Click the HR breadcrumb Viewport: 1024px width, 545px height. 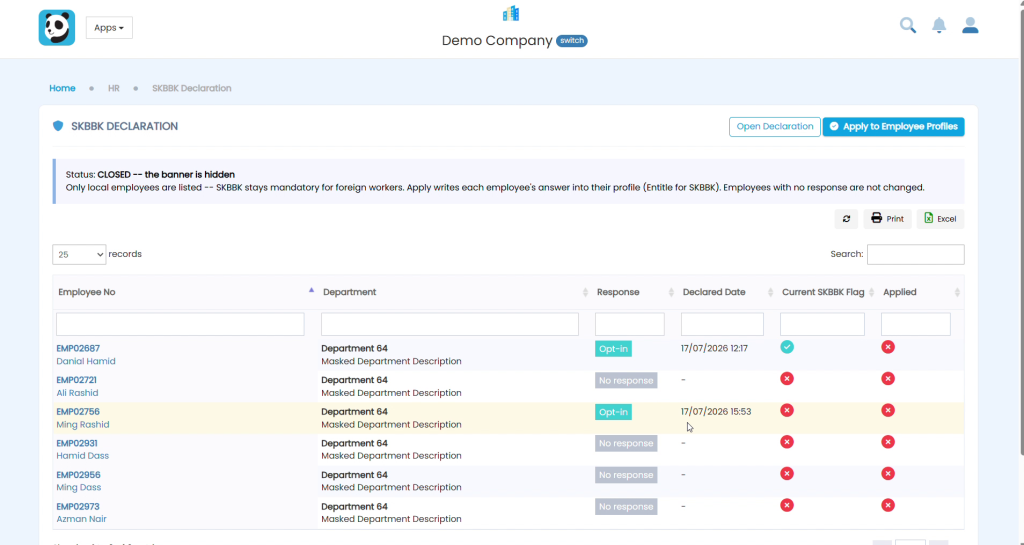(114, 88)
